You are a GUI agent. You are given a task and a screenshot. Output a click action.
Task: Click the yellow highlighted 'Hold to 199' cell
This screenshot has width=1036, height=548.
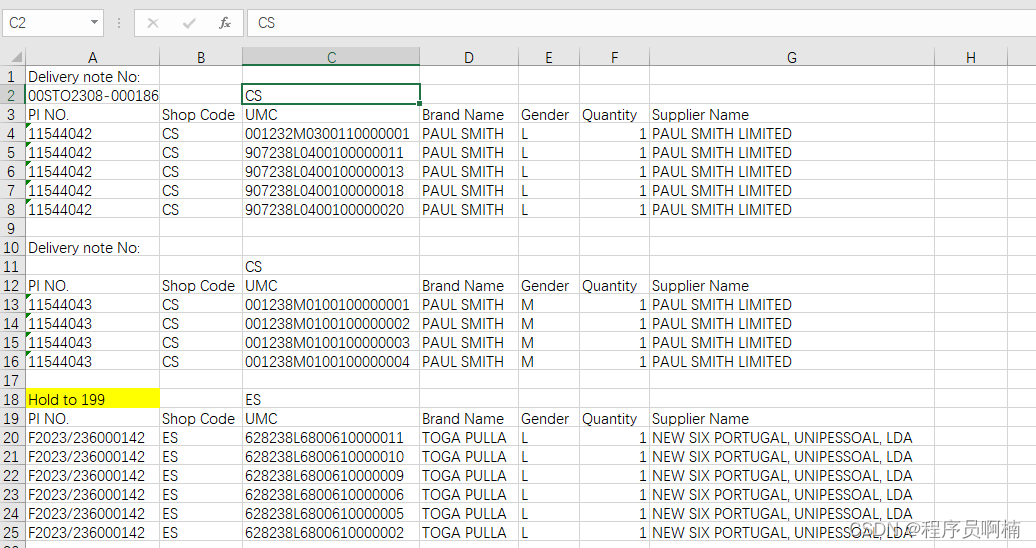(92, 400)
